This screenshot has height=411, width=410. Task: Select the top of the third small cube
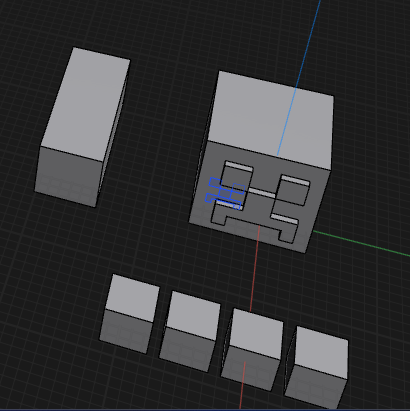click(256, 333)
